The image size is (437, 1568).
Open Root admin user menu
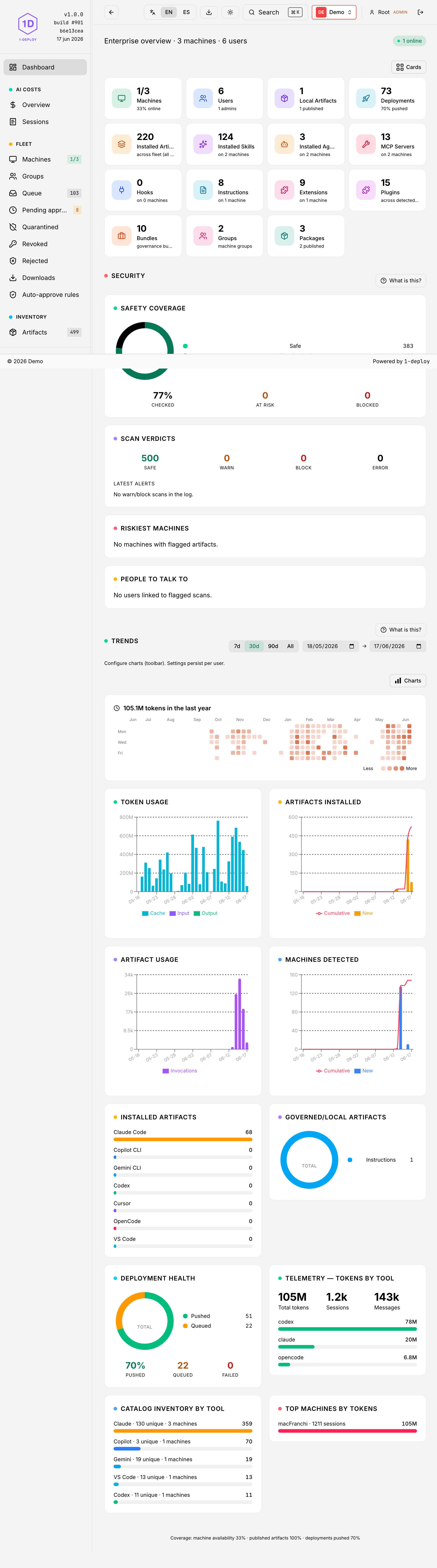point(388,12)
